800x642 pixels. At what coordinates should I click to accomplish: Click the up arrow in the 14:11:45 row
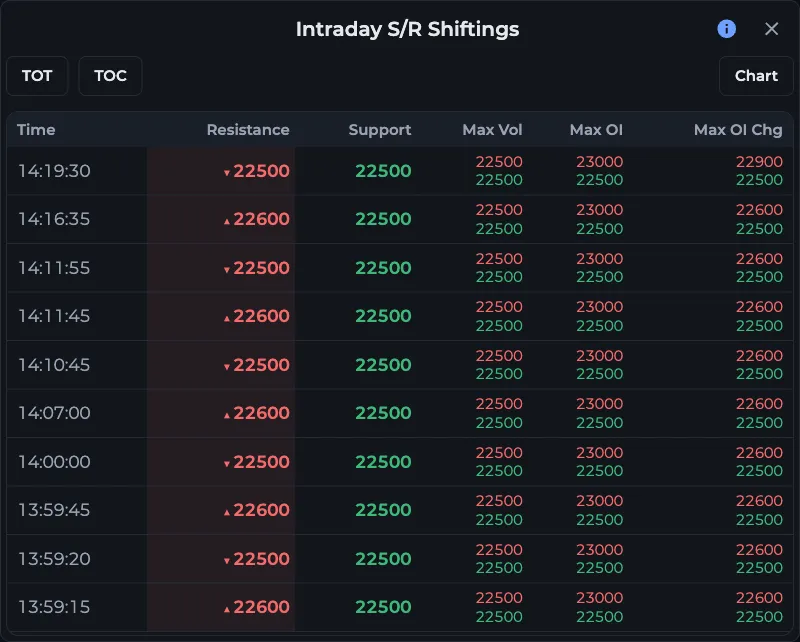[227, 318]
